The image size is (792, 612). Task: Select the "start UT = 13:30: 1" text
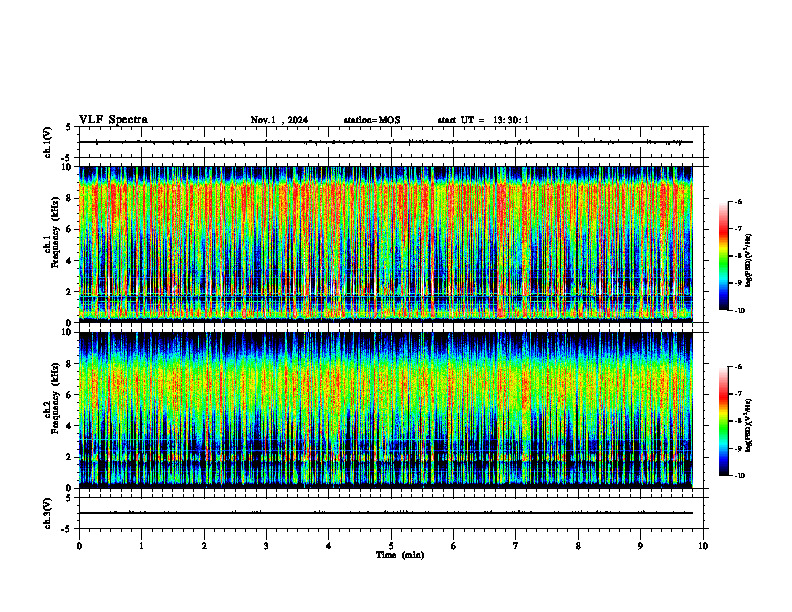(x=483, y=120)
